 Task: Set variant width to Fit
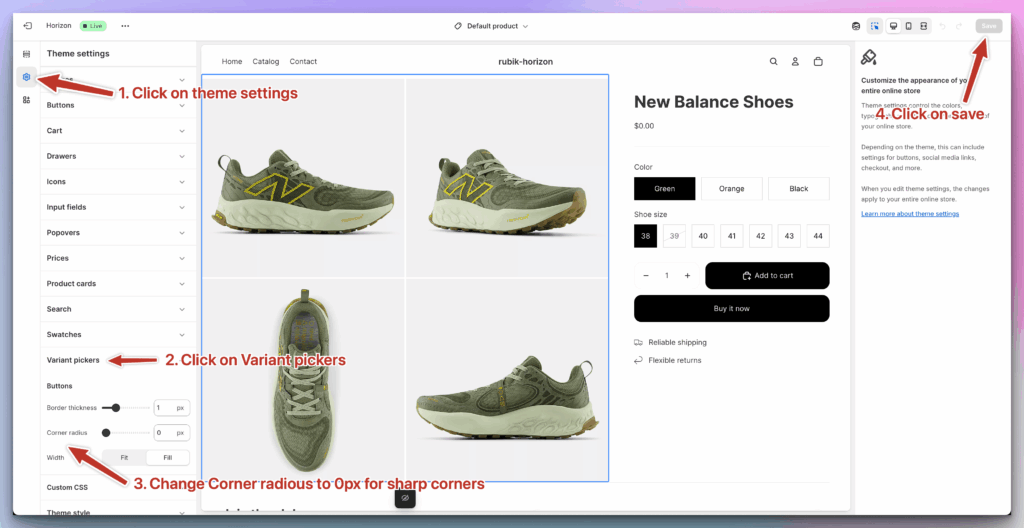[x=124, y=457]
